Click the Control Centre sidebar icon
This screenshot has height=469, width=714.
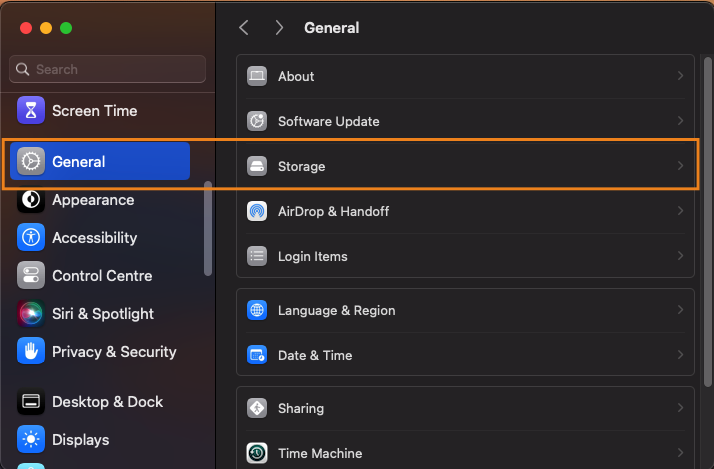(31, 276)
